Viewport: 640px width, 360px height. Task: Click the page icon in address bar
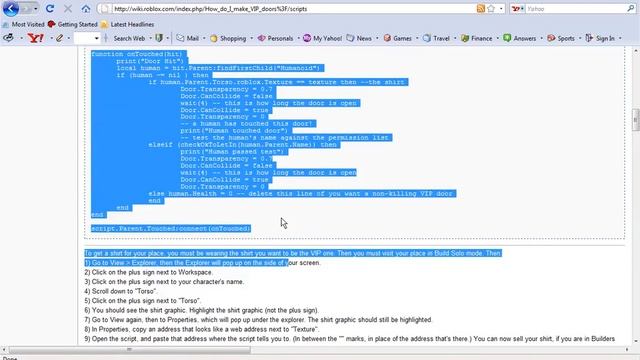point(105,9)
